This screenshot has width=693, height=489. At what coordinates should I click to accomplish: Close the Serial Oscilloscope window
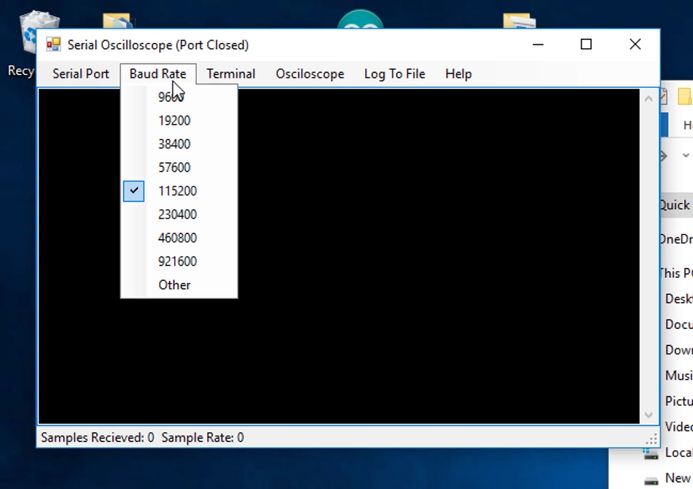point(635,44)
